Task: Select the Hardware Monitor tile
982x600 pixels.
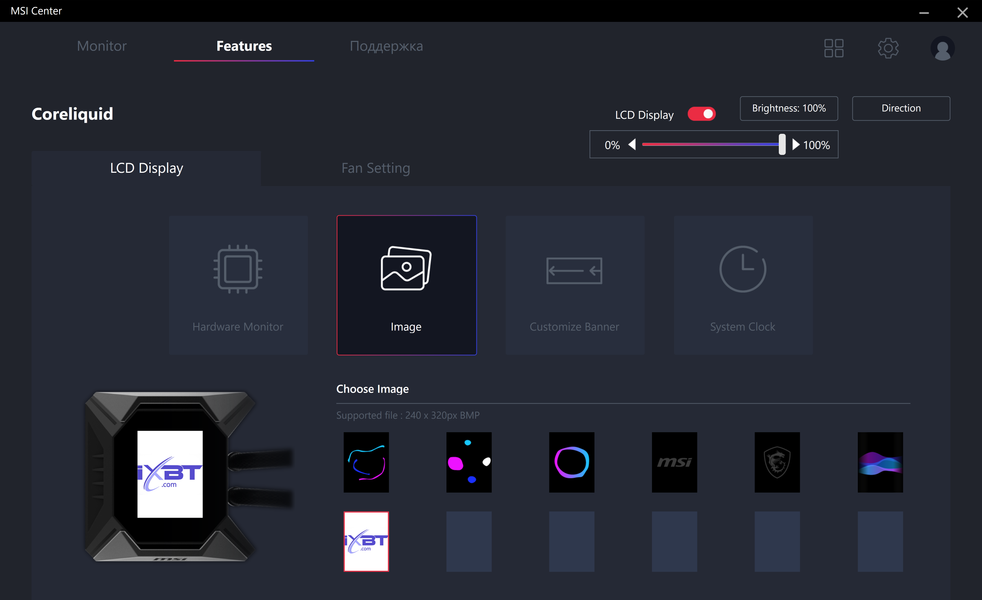Action: pos(238,286)
